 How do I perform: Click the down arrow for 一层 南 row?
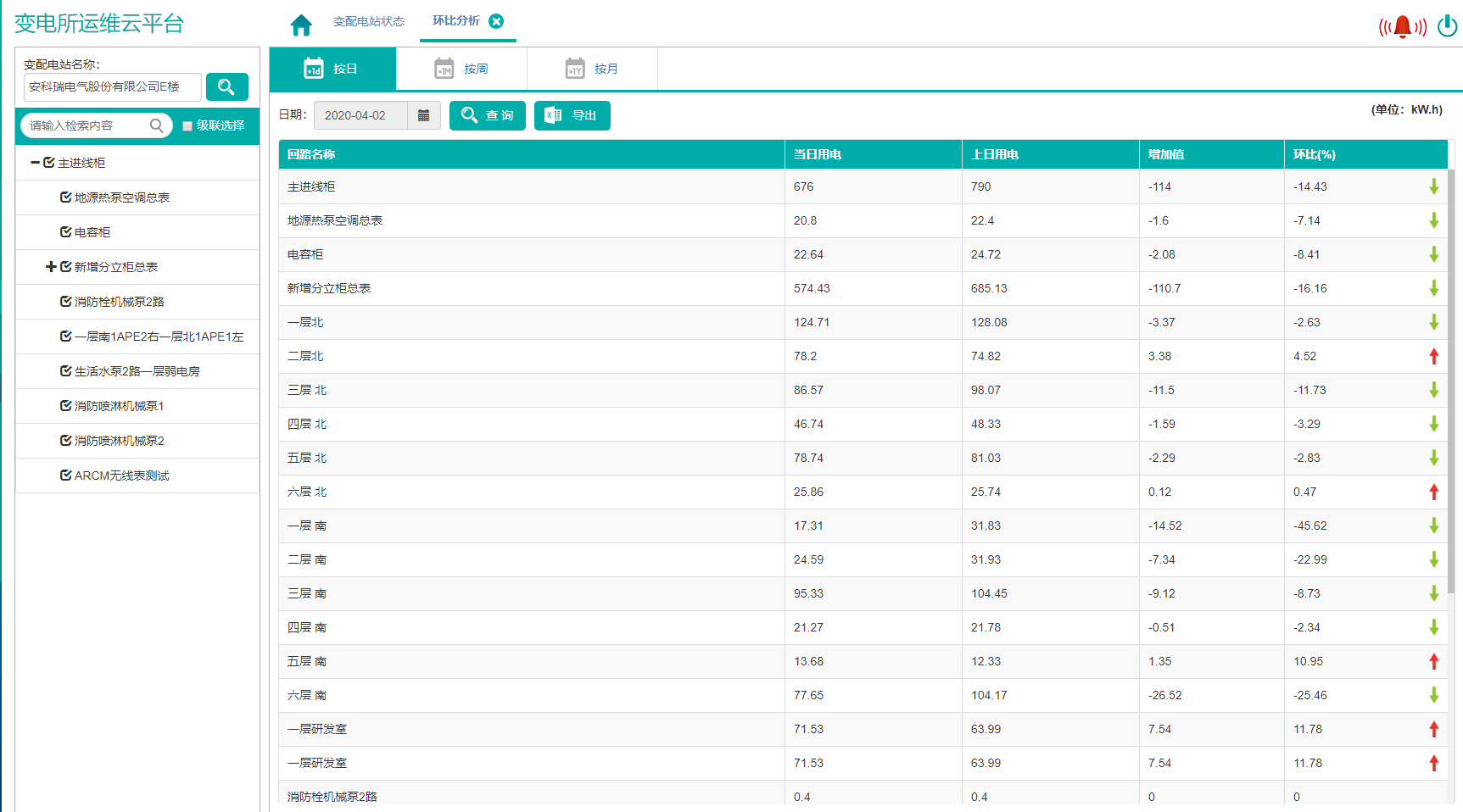(x=1434, y=526)
